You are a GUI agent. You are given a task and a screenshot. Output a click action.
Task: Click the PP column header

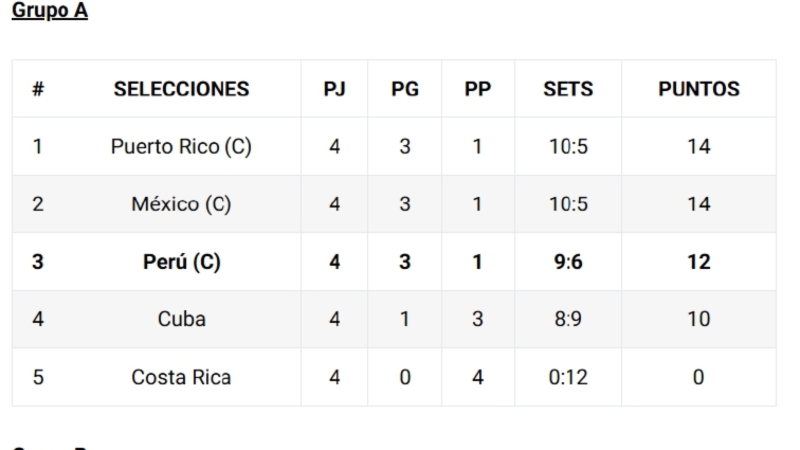[x=478, y=89]
